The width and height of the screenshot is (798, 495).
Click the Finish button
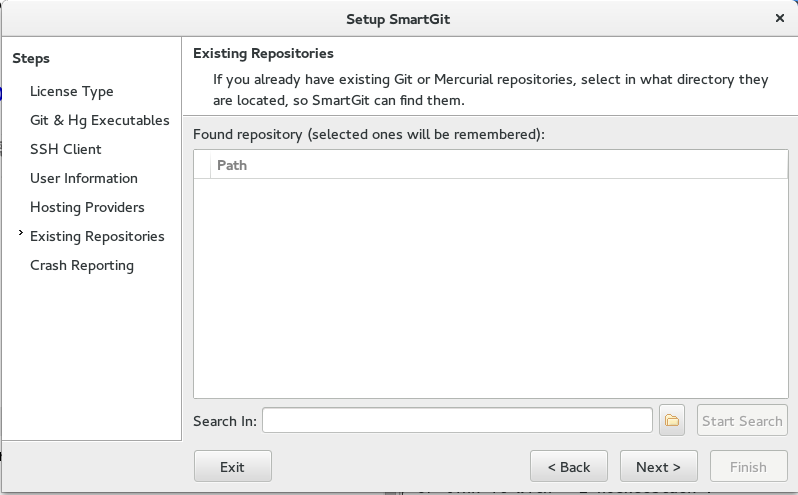click(749, 466)
